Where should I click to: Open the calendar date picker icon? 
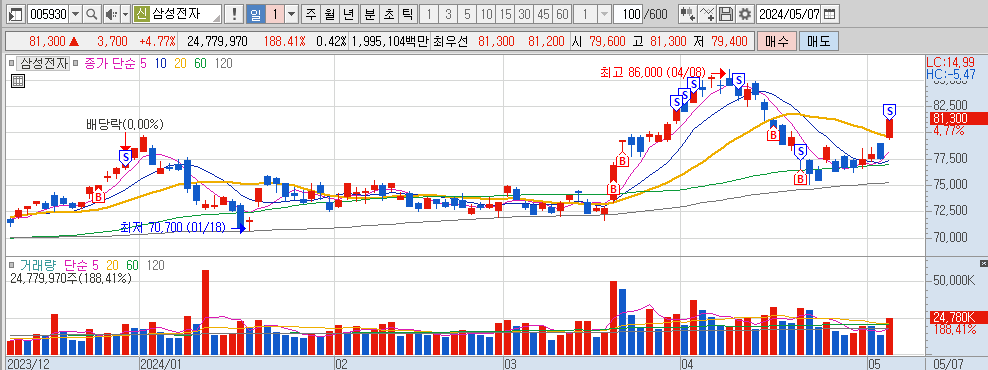830,14
